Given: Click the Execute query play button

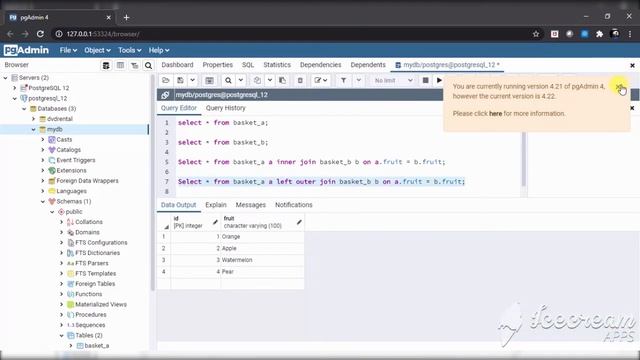Looking at the screenshot, I should (x=439, y=80).
